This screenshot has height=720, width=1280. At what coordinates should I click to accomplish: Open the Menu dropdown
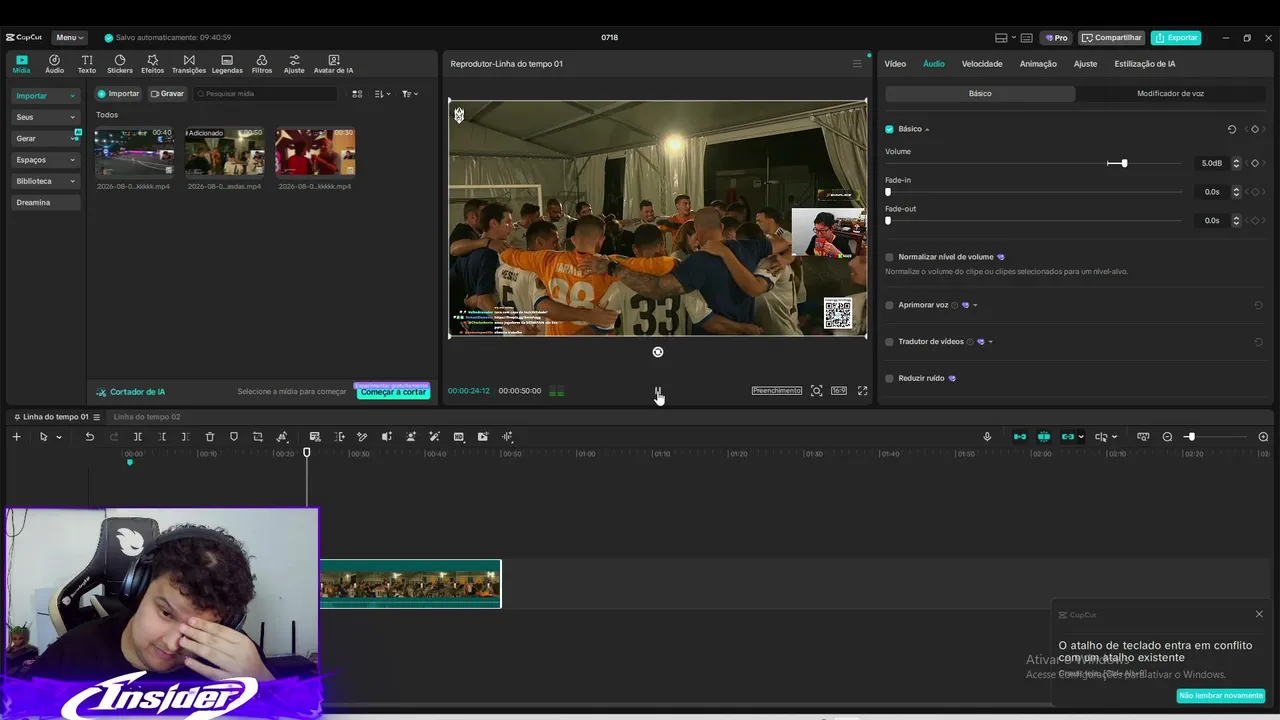[x=69, y=38]
